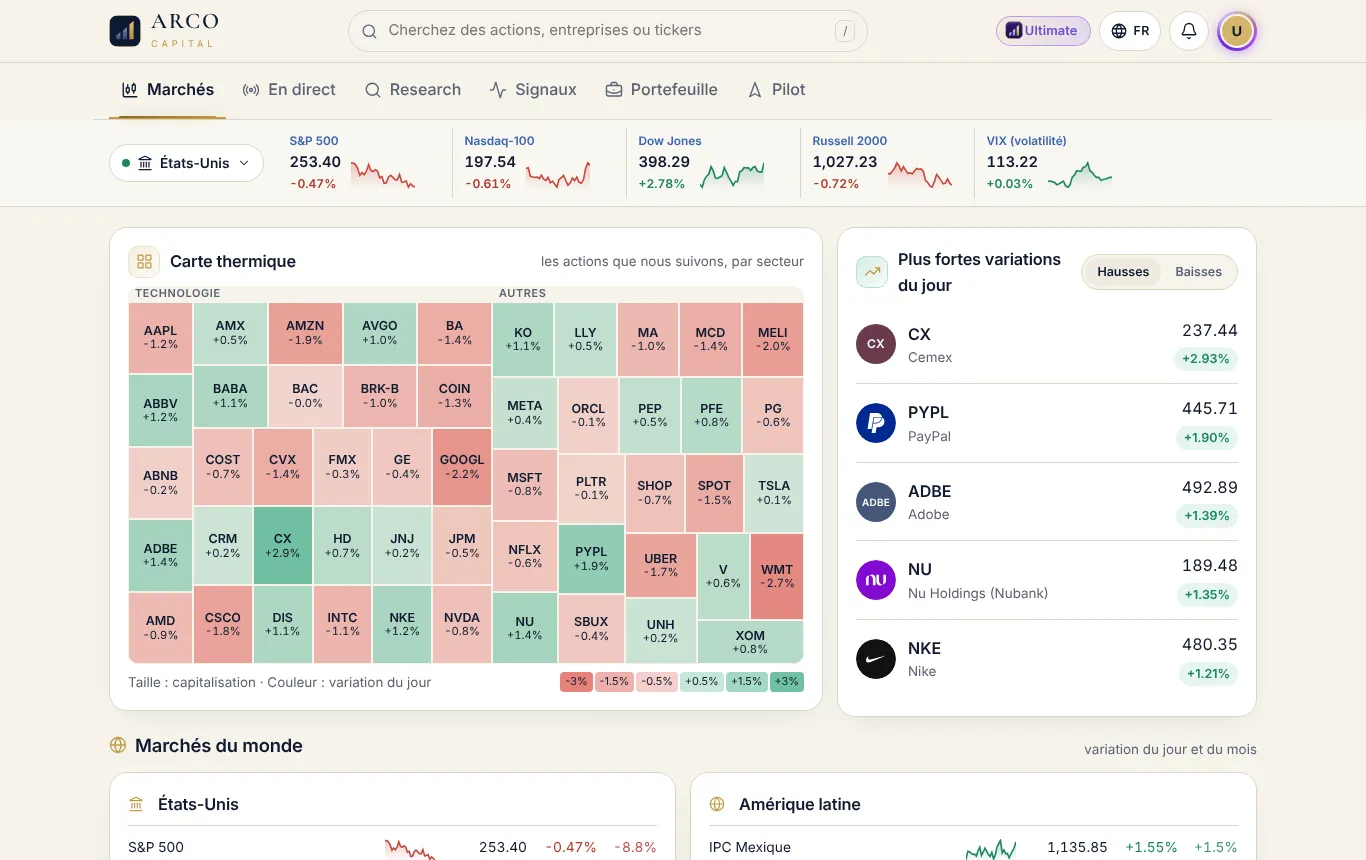Select the WMT heatmap tile

[x=777, y=577]
